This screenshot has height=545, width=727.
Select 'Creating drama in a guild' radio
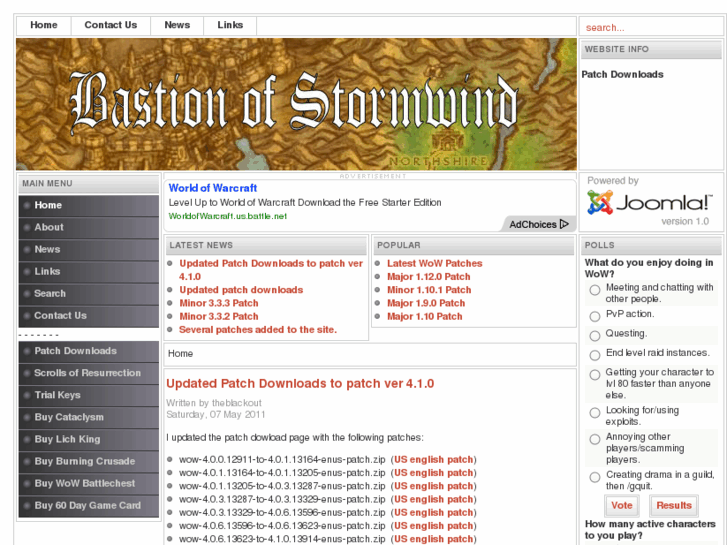595,477
